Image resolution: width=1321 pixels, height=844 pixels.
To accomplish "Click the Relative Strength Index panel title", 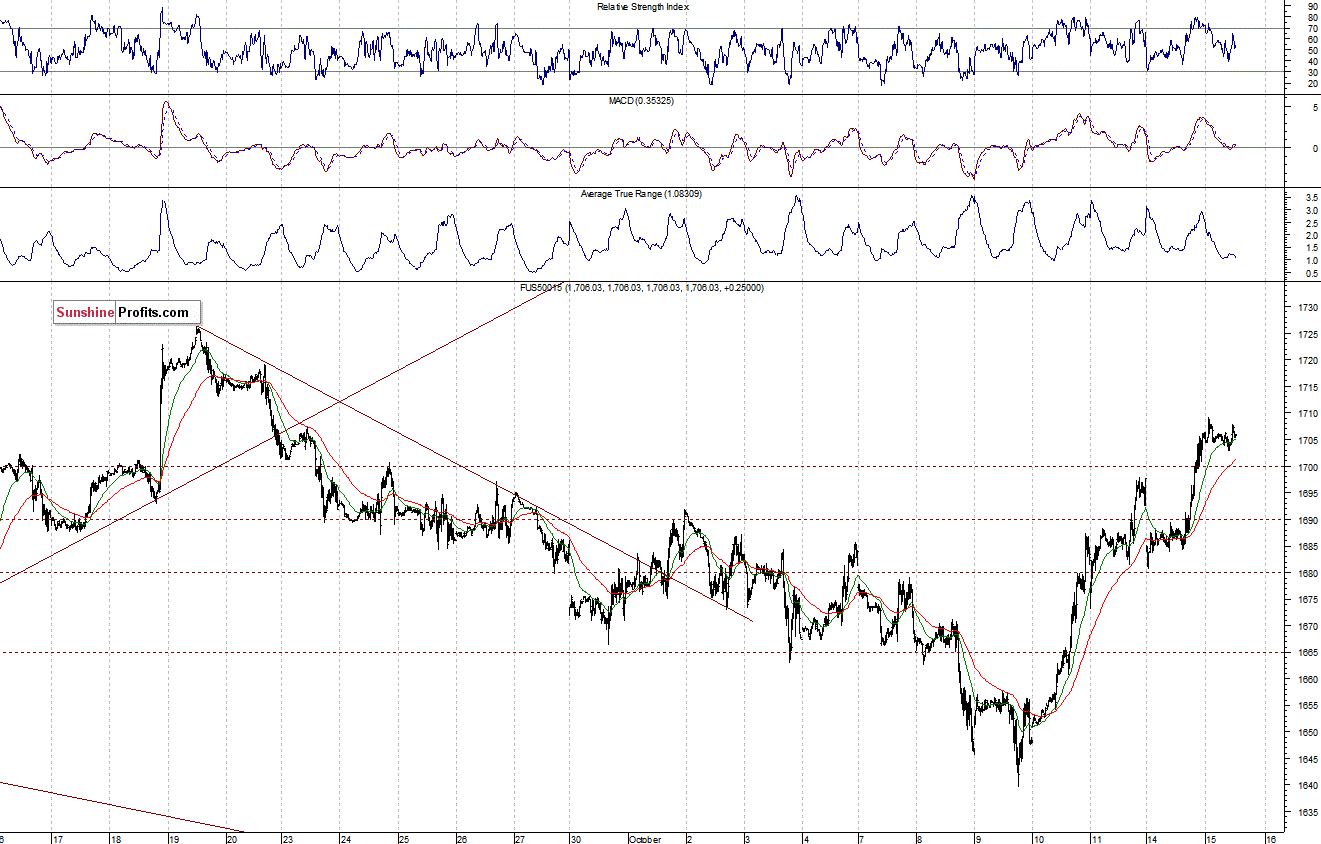I will pyautogui.click(x=643, y=7).
